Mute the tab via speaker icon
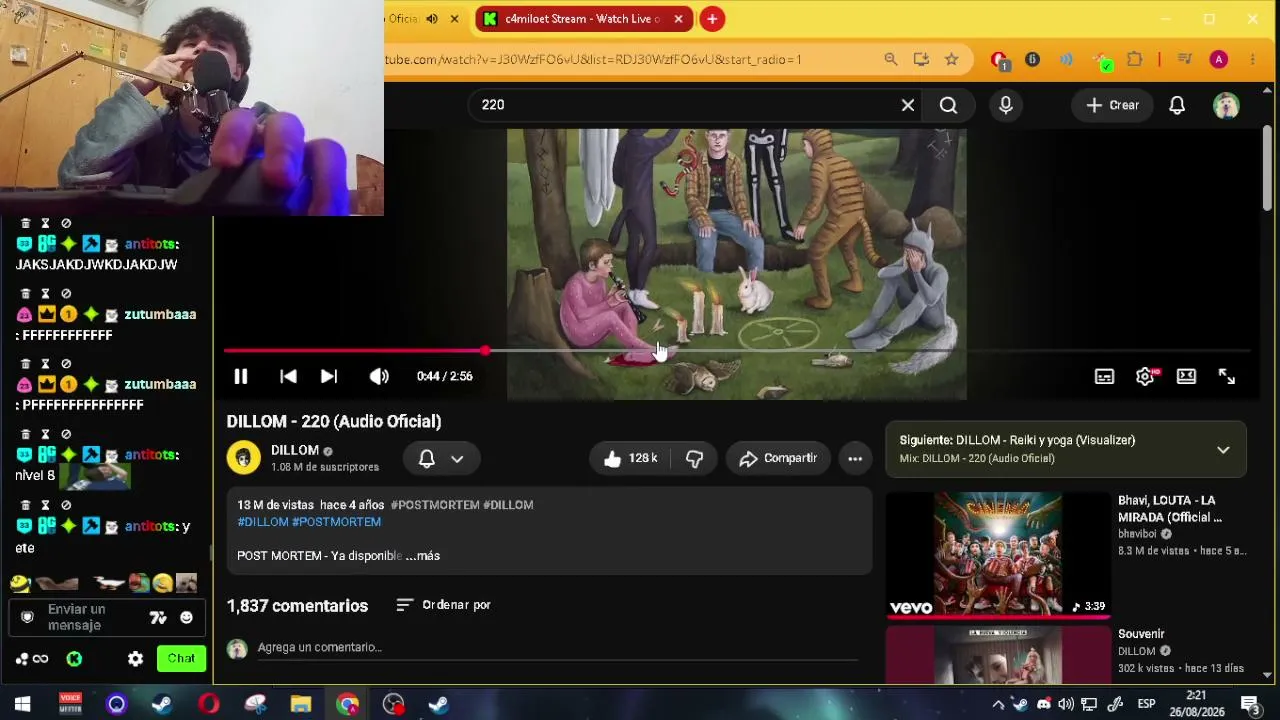The image size is (1280, 720). point(432,19)
